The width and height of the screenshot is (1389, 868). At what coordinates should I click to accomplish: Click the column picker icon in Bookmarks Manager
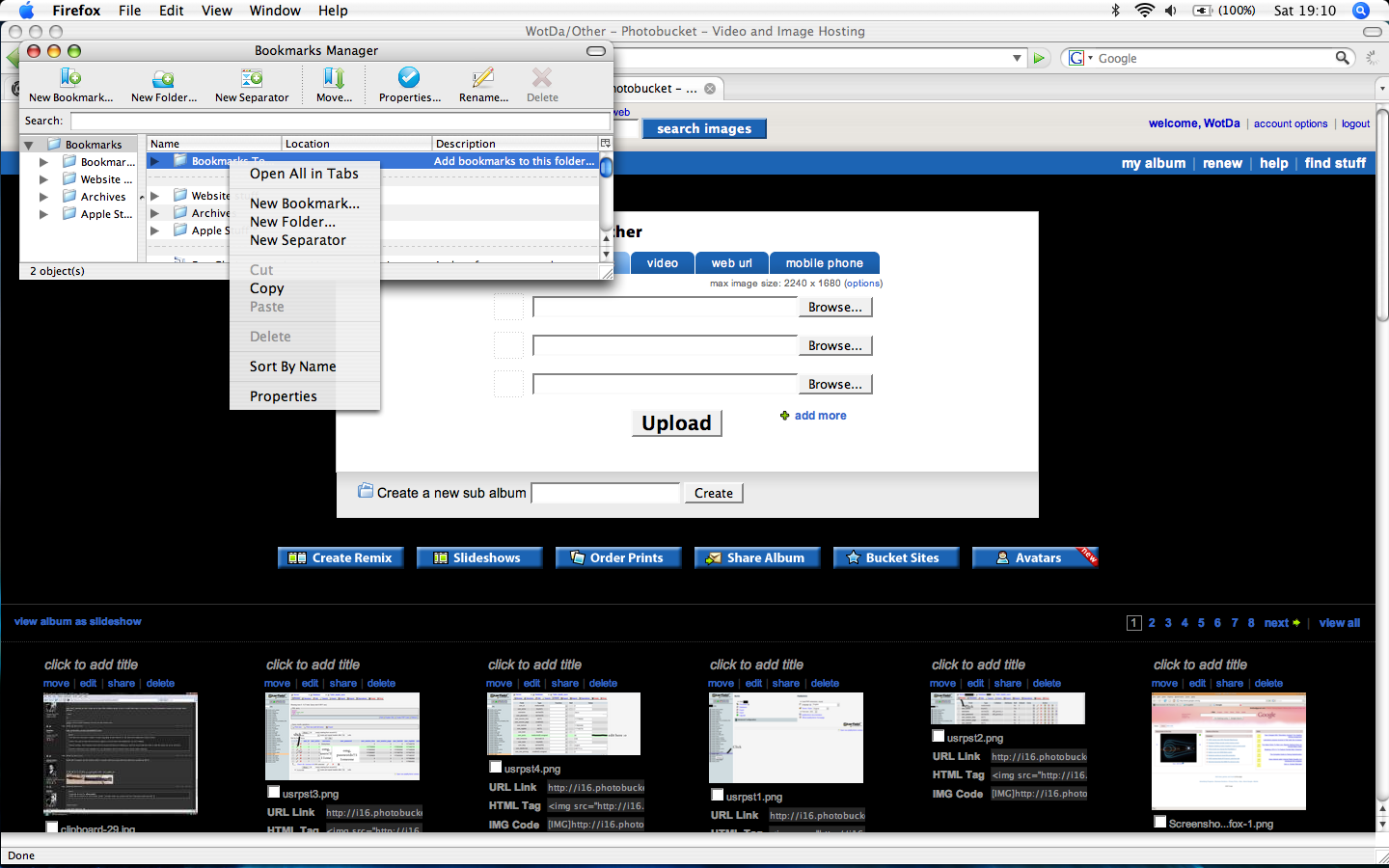(x=606, y=143)
